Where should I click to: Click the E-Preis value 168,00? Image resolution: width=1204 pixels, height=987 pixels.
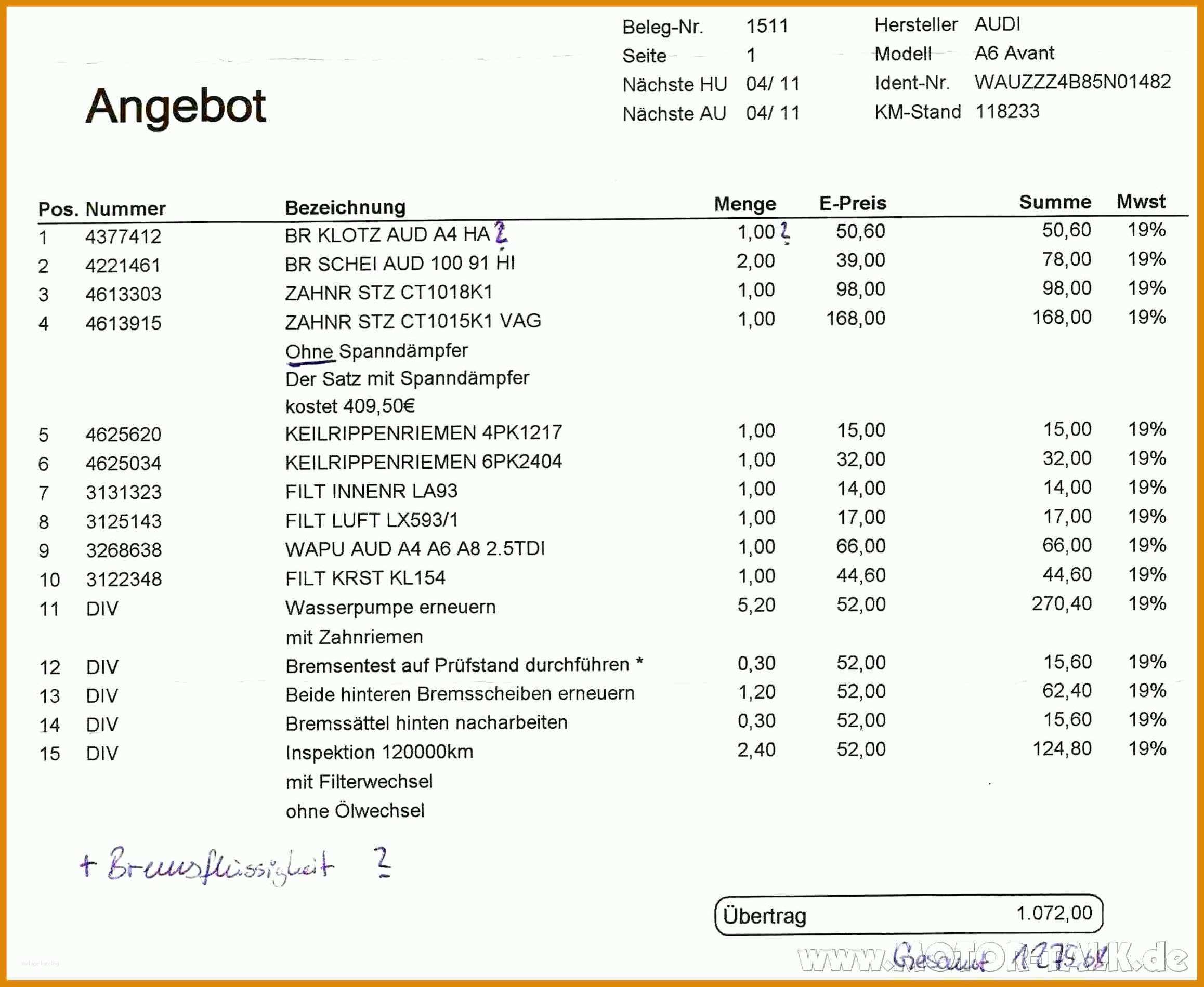click(855, 319)
